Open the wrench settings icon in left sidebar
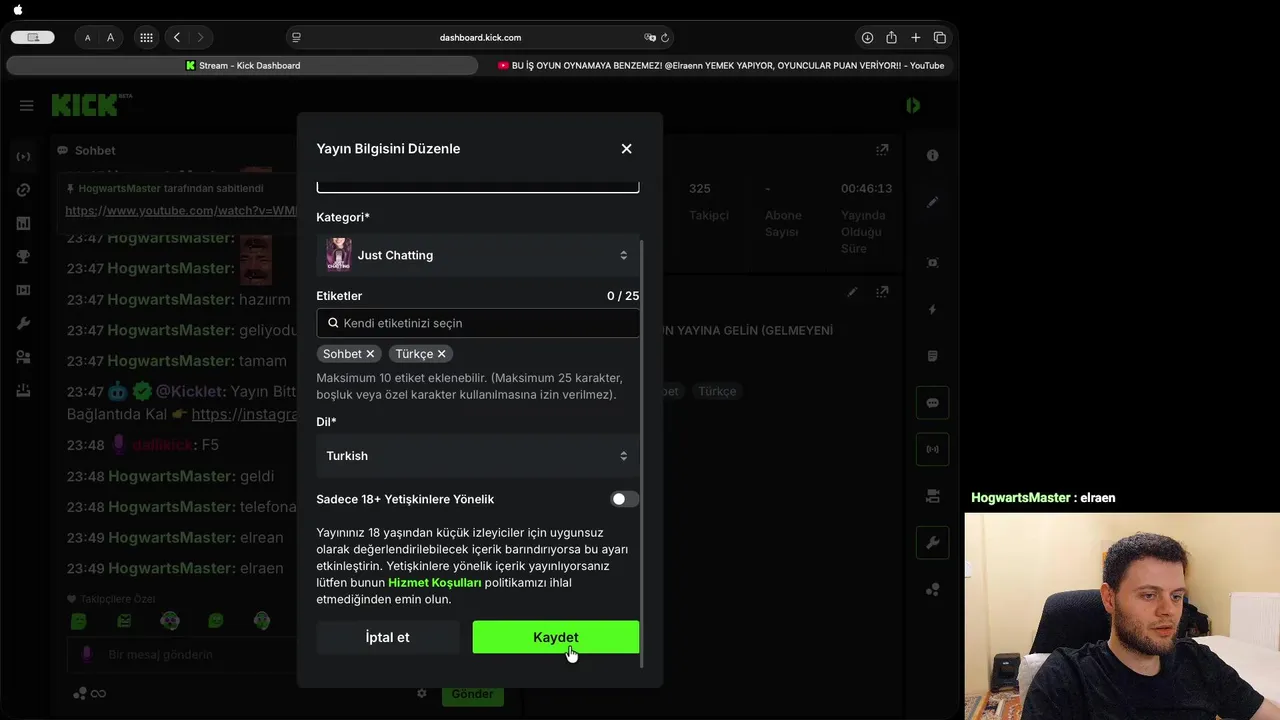The image size is (1280, 720). click(23, 323)
